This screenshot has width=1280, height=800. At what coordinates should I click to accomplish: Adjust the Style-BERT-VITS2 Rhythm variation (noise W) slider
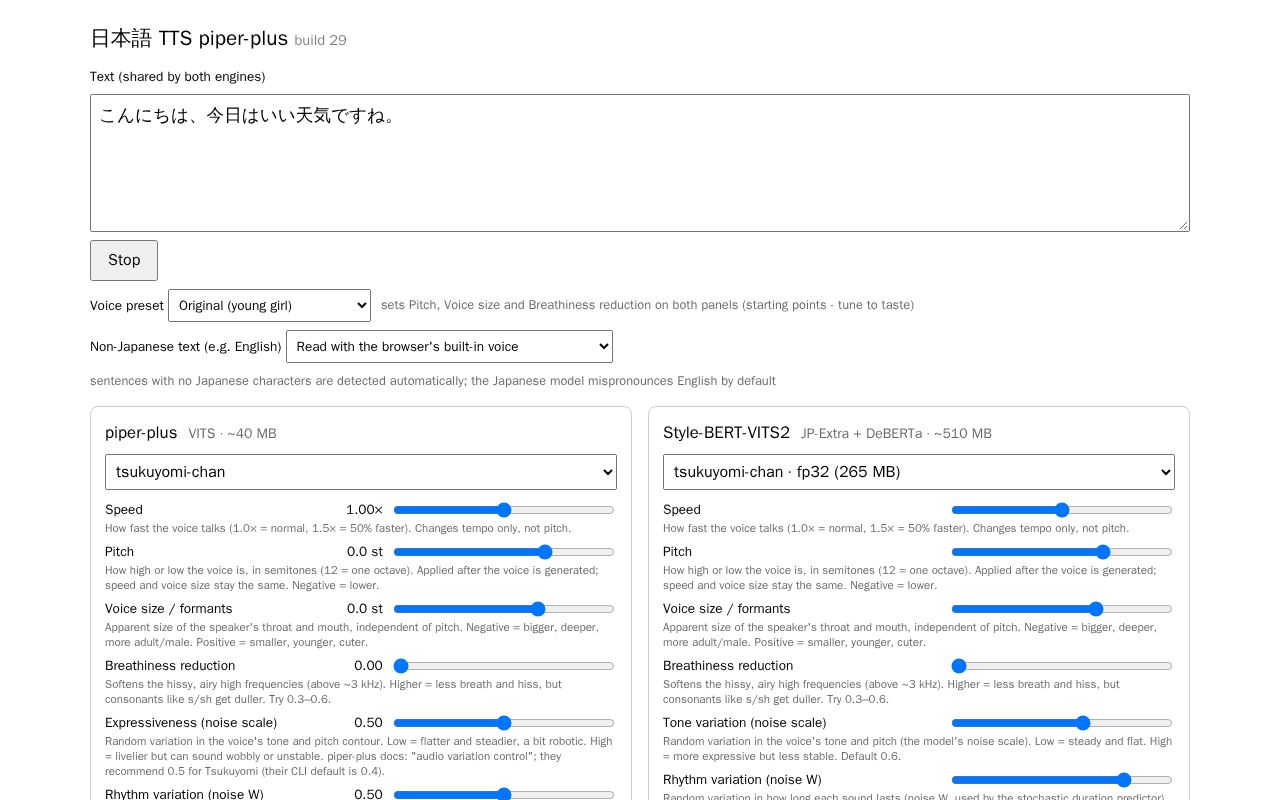pos(1062,780)
